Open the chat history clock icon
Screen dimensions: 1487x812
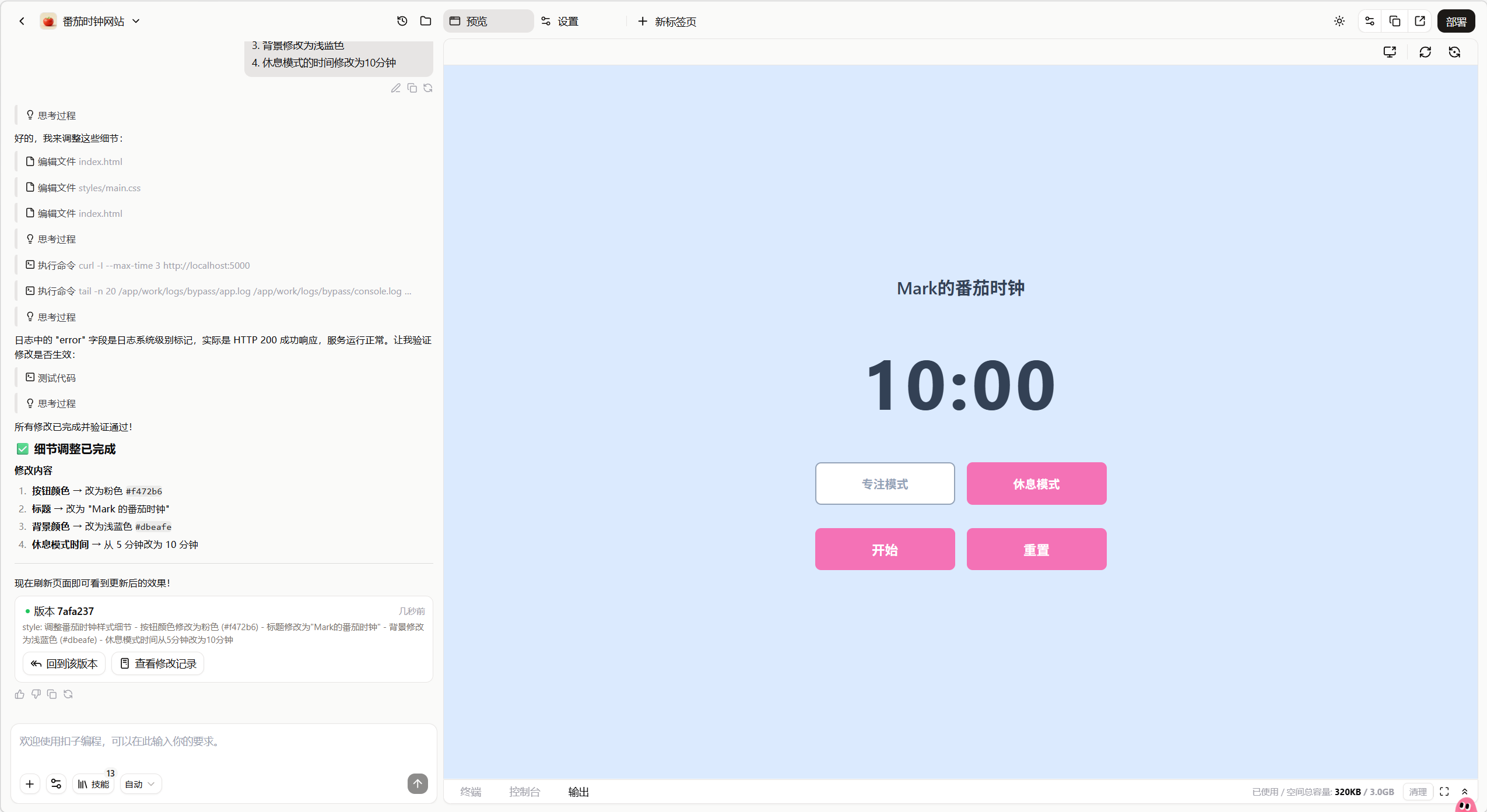[402, 21]
